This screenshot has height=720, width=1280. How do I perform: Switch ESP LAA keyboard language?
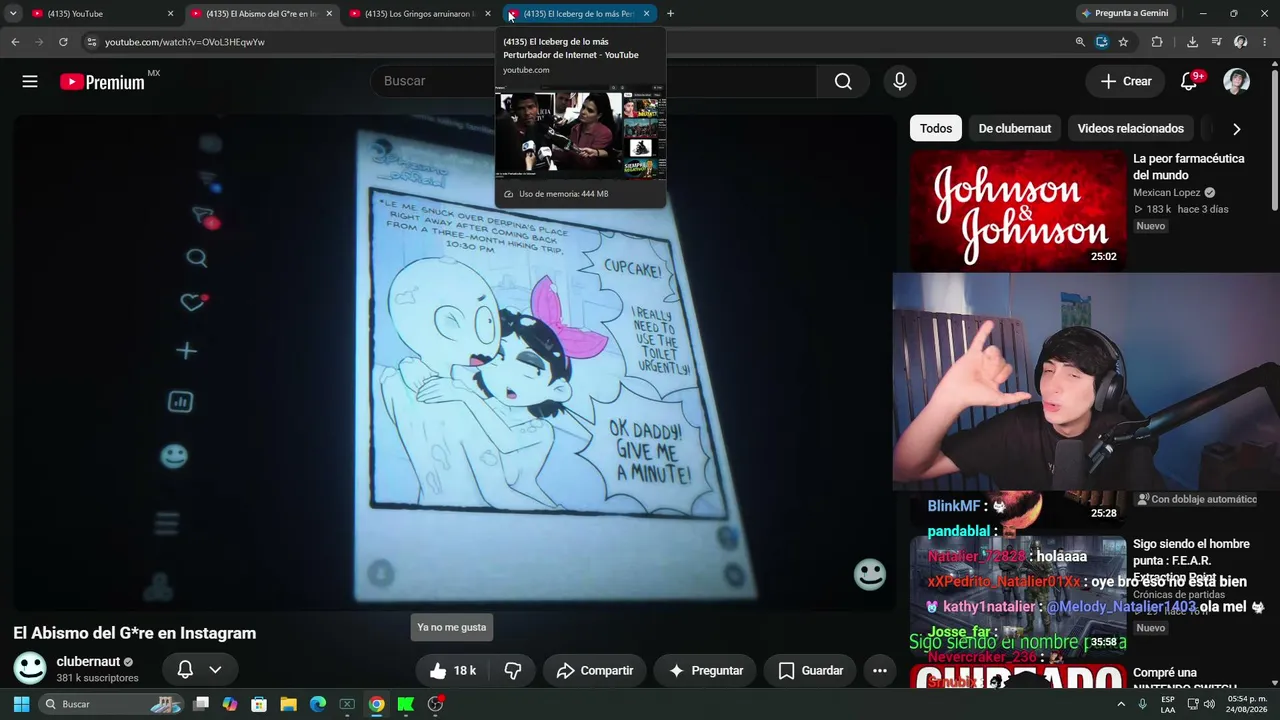(x=1168, y=704)
